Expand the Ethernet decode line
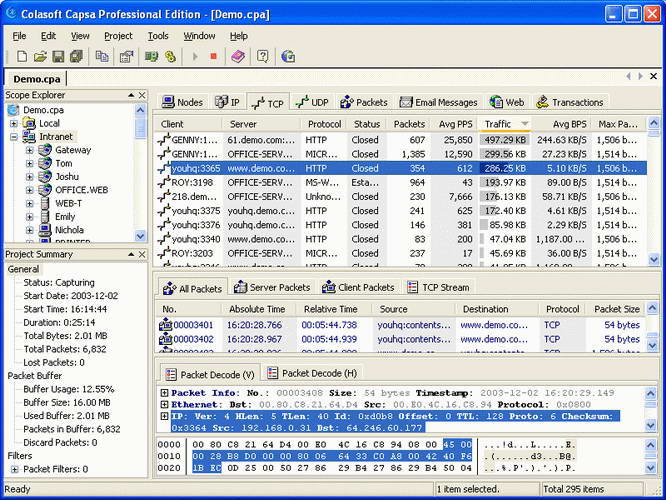 [164, 404]
